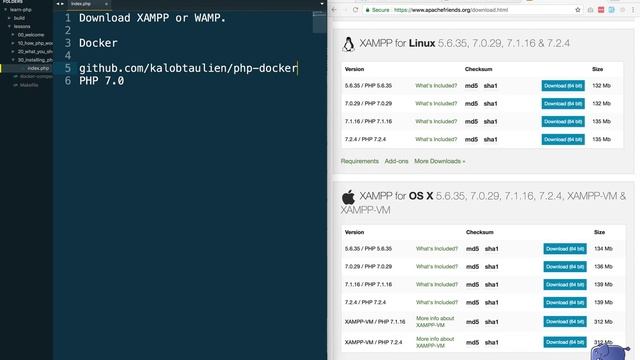Download OS X XAMPP 7.0.29 64 bit
Screen dimensions: 640x360
tap(565, 267)
